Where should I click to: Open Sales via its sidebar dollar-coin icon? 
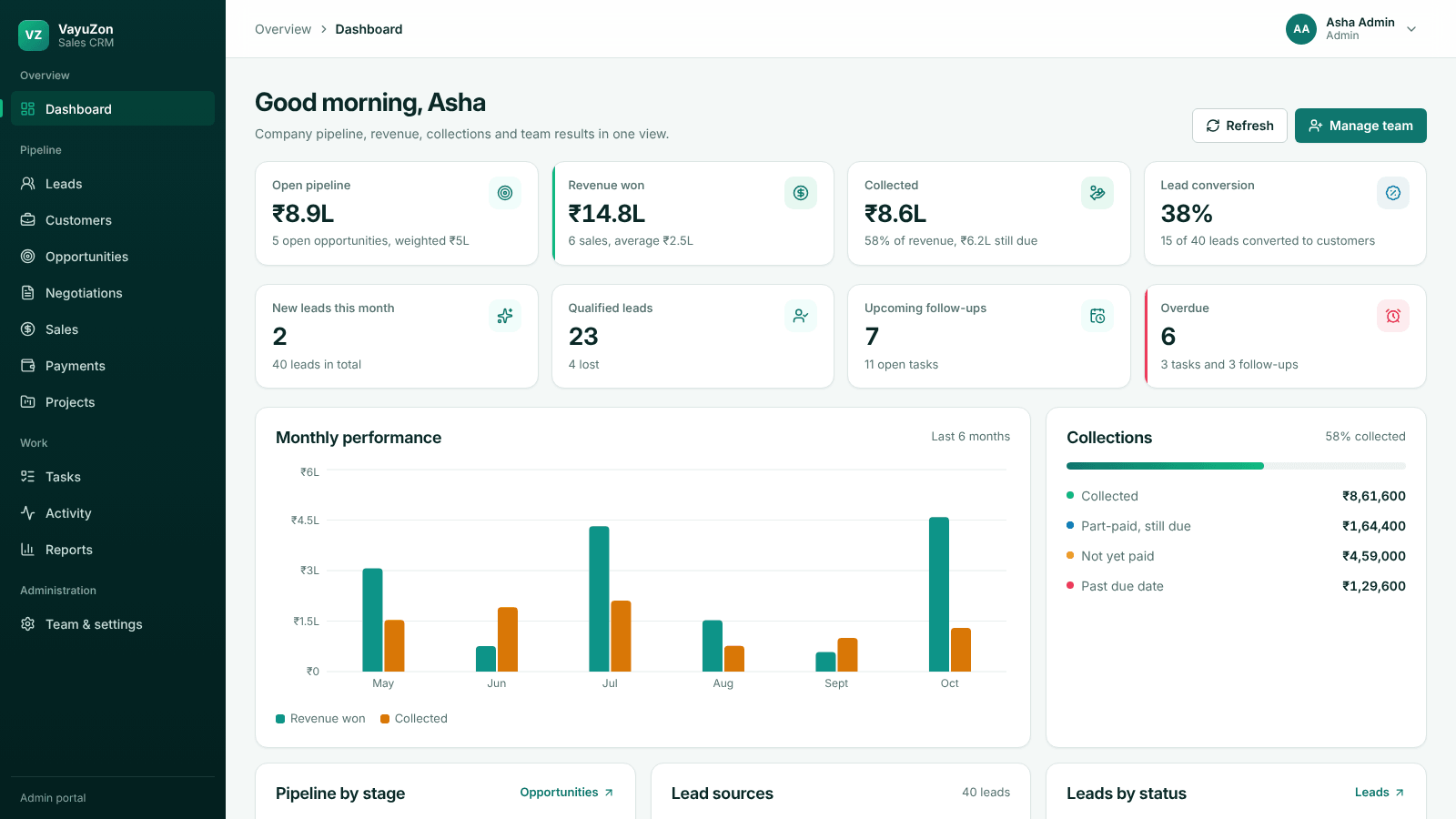click(28, 329)
